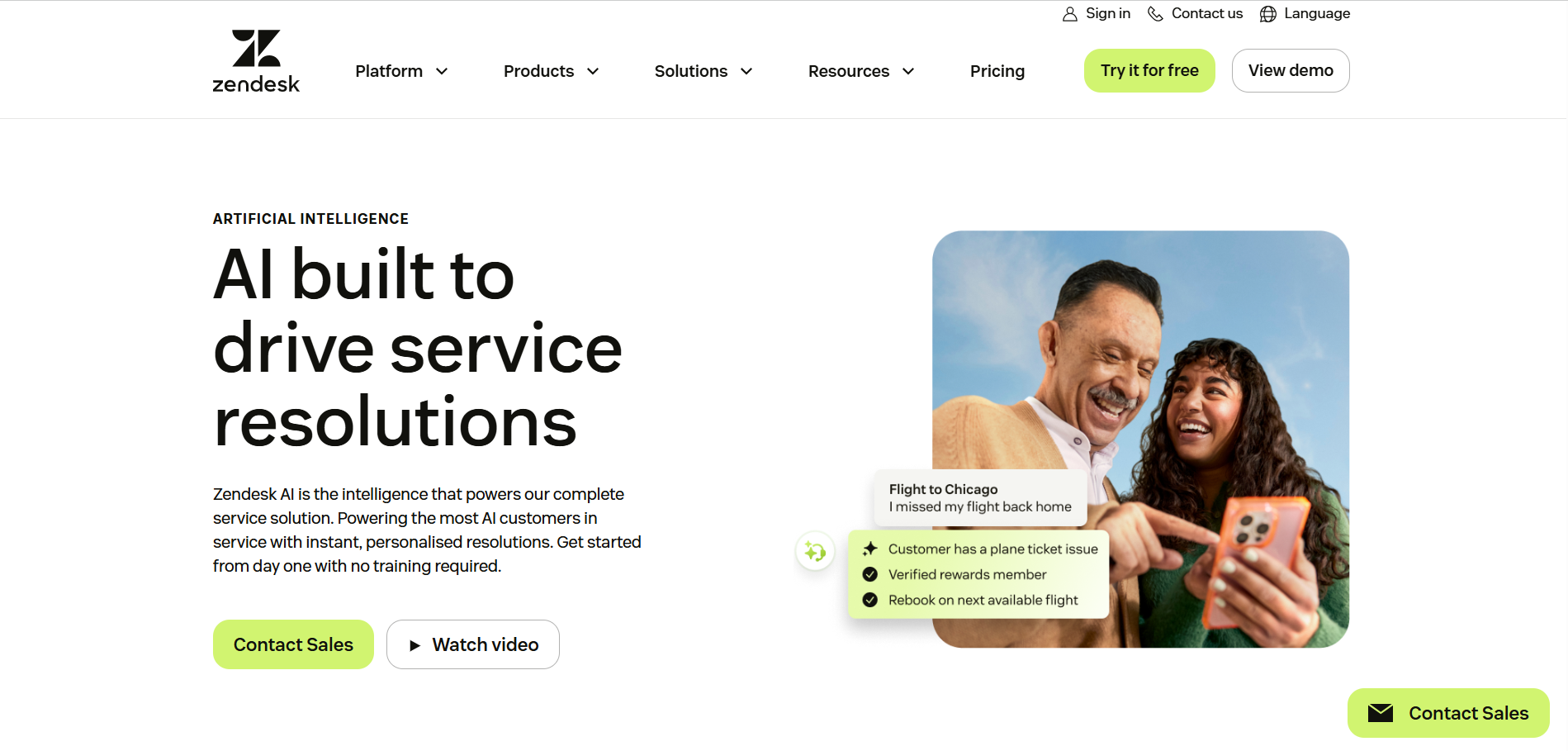Expand the Resources menu

pyautogui.click(x=861, y=71)
